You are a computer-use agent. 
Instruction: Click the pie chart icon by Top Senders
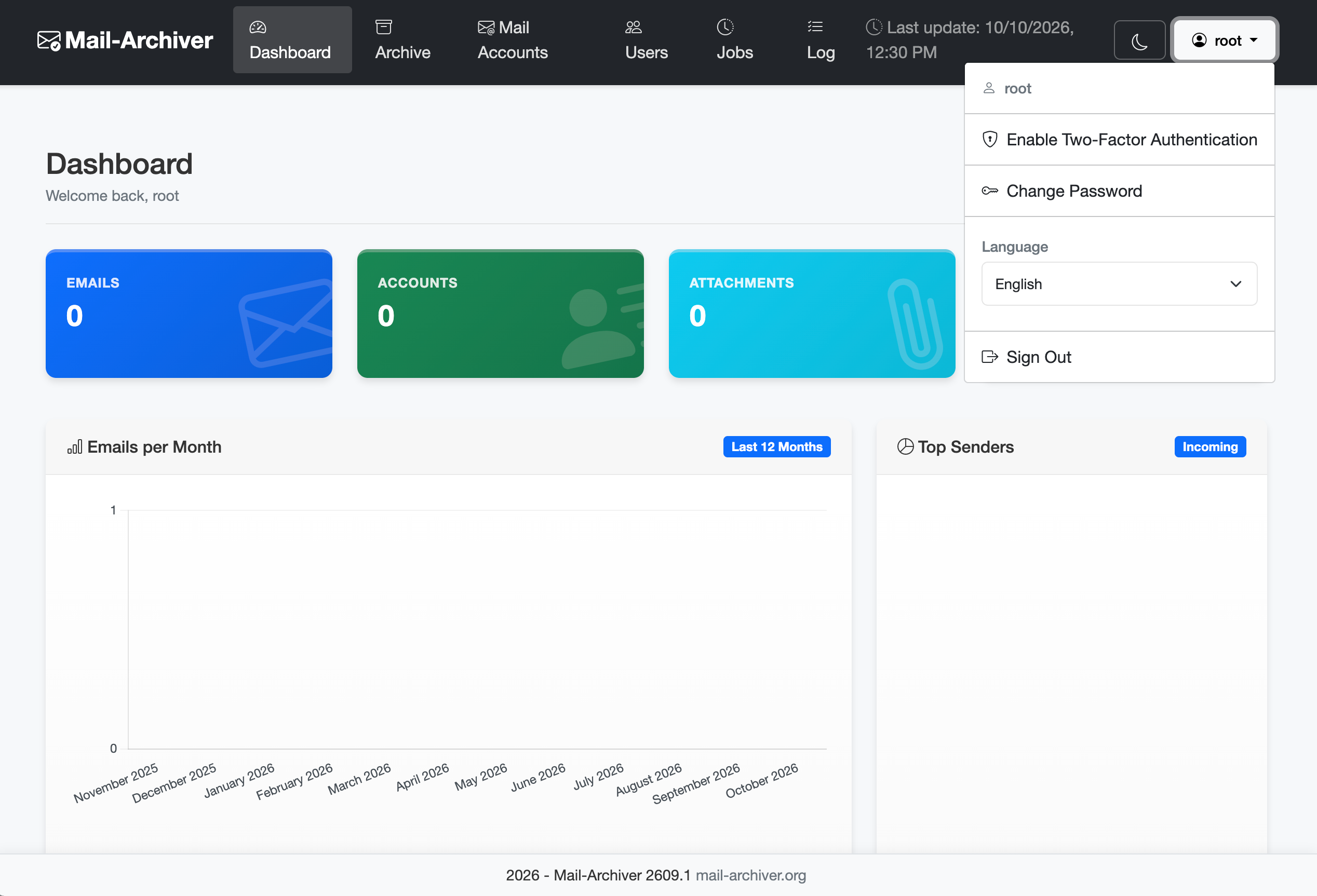coord(905,447)
